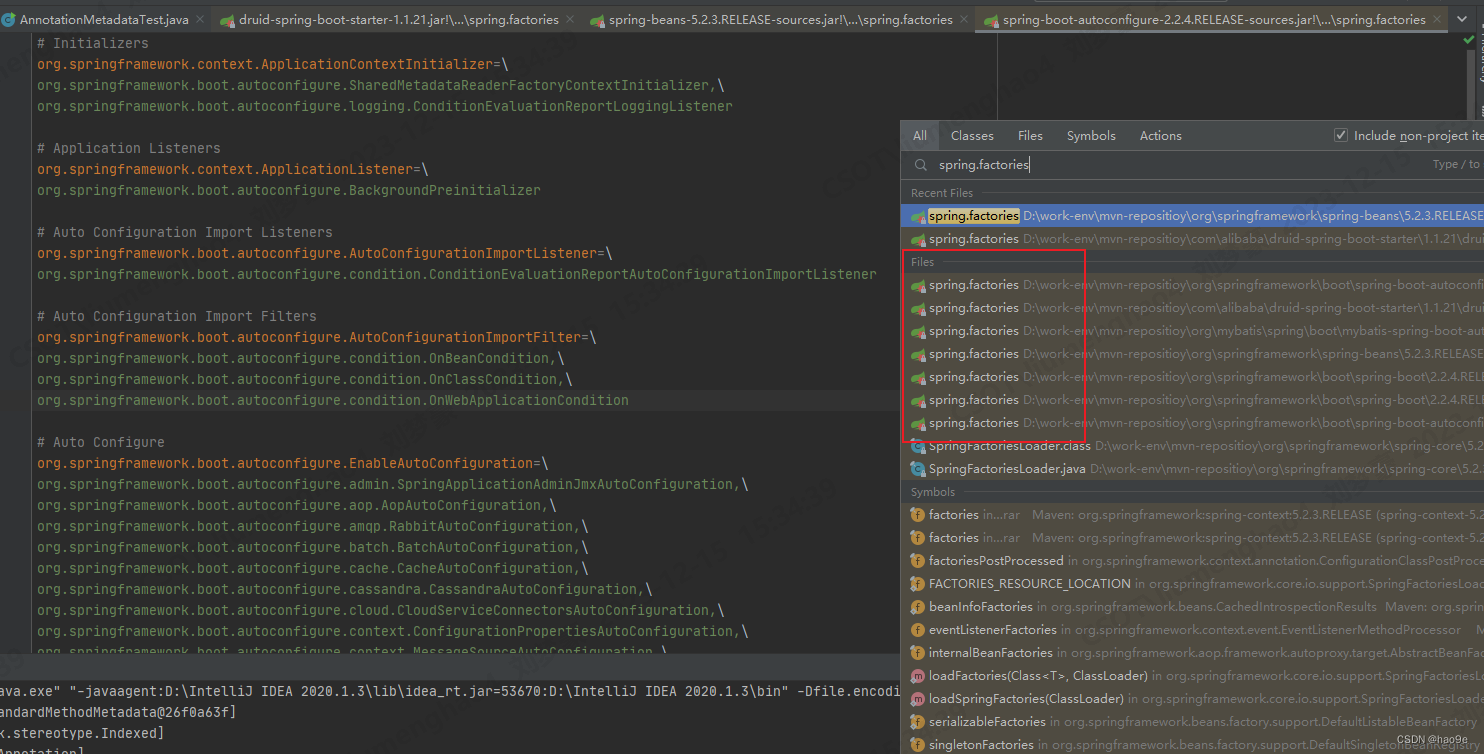The image size is (1484, 754).
Task: Click the '# Application Listeners' comment line
Action: 129,148
